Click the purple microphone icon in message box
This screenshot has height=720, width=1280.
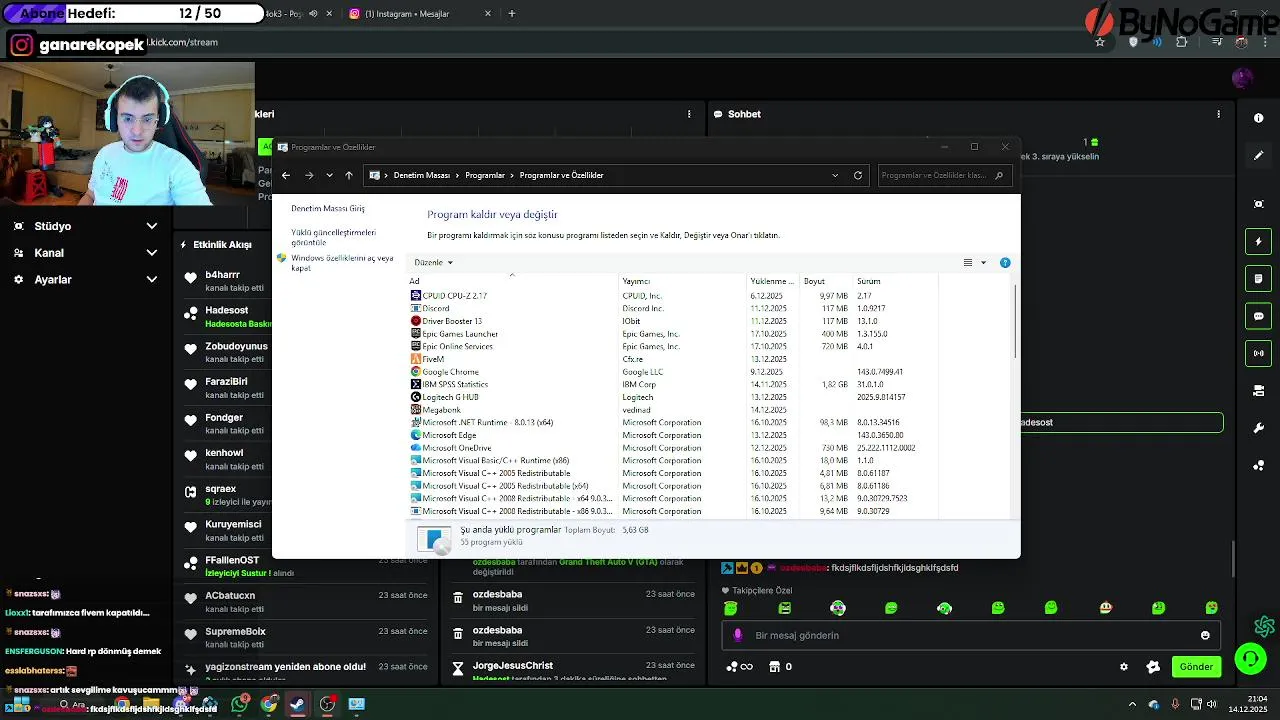[738, 635]
